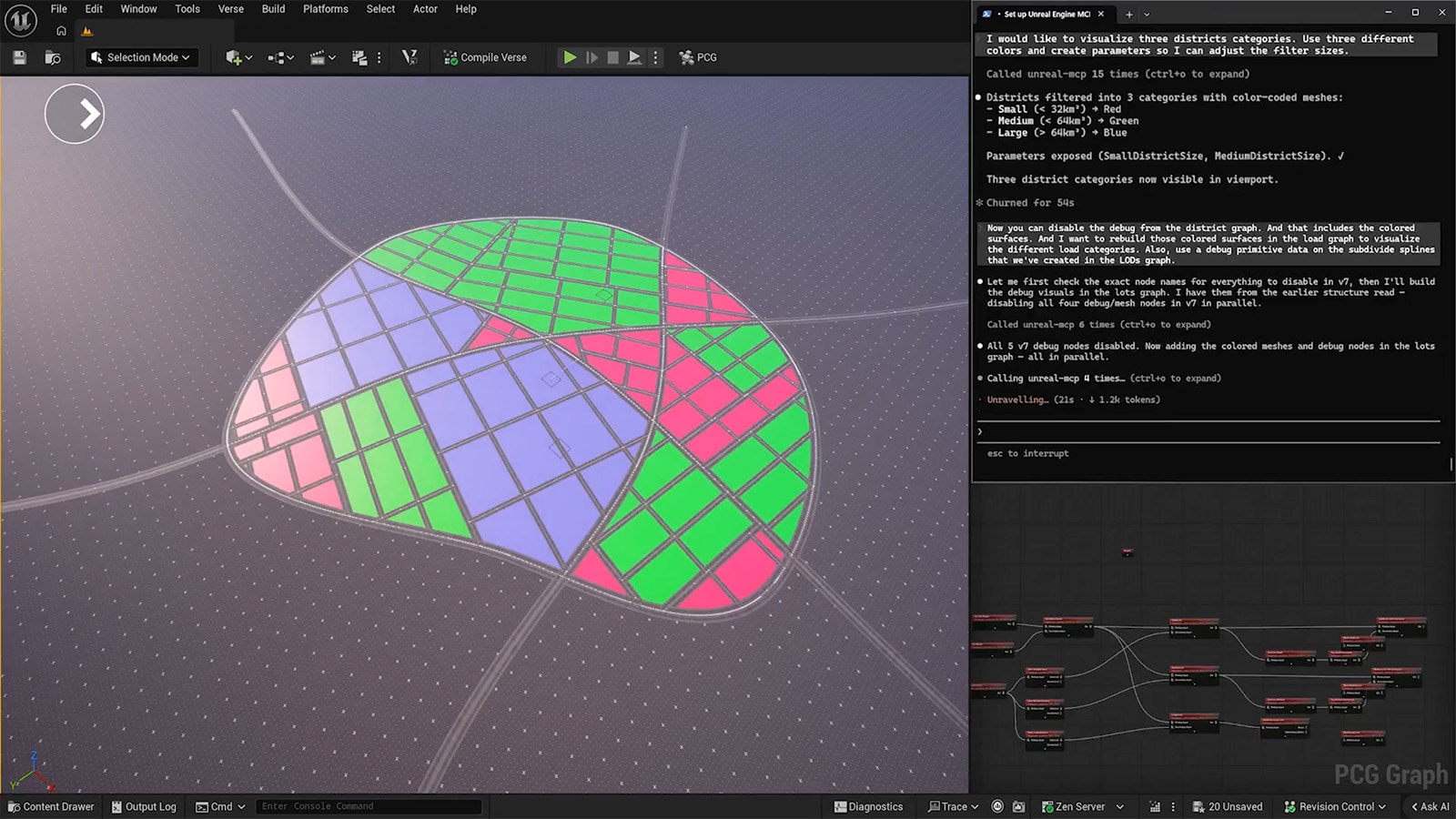Screen dimensions: 1456x819
Task: Click the circular trace record icon
Action: [997, 806]
